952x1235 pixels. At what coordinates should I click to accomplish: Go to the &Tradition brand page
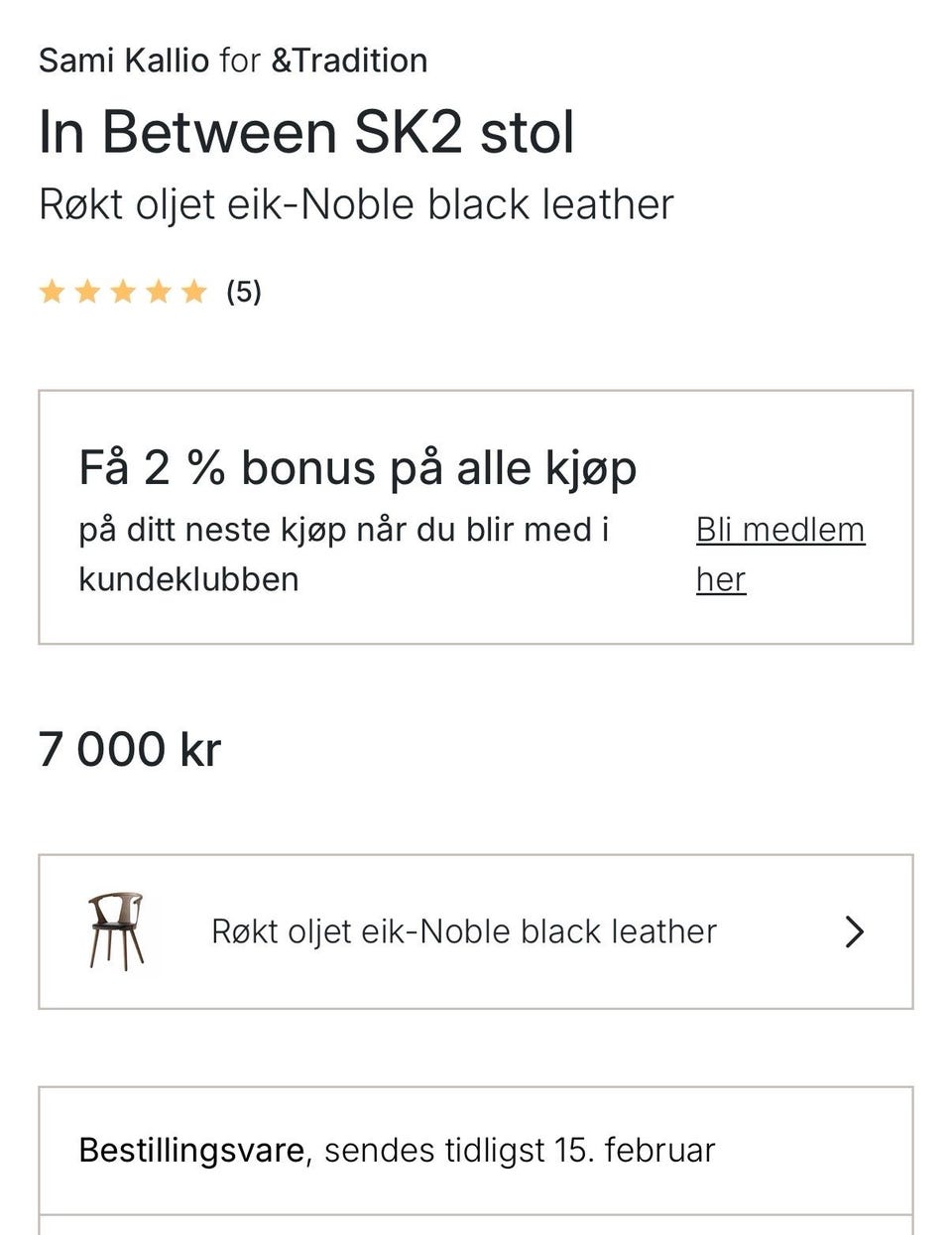coord(349,61)
